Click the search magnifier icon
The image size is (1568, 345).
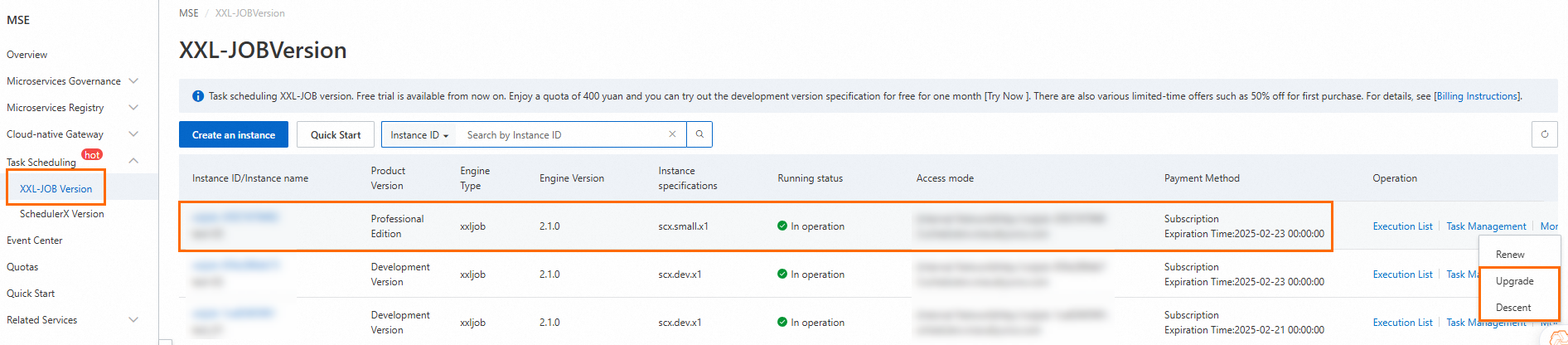pos(699,134)
